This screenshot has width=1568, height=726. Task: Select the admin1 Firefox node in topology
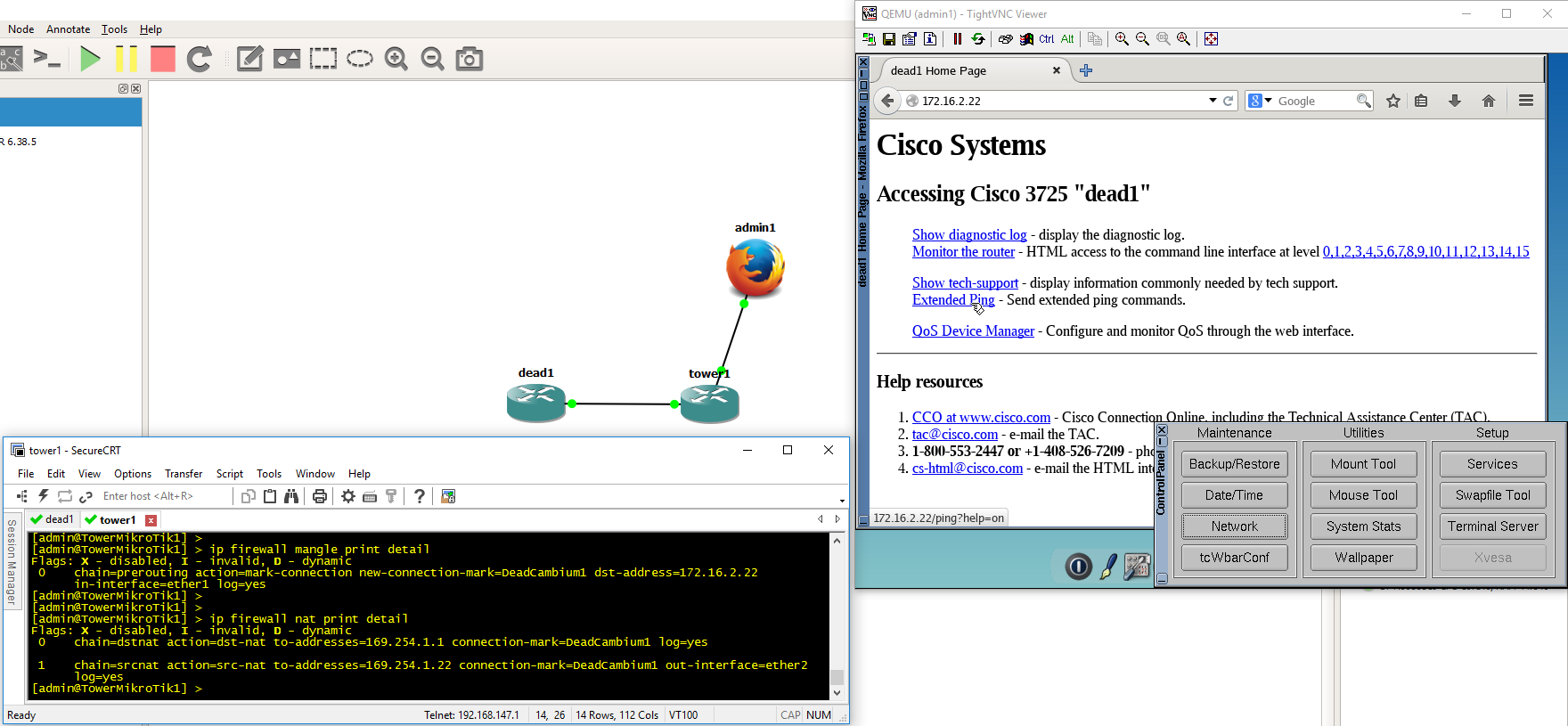pyautogui.click(x=755, y=267)
